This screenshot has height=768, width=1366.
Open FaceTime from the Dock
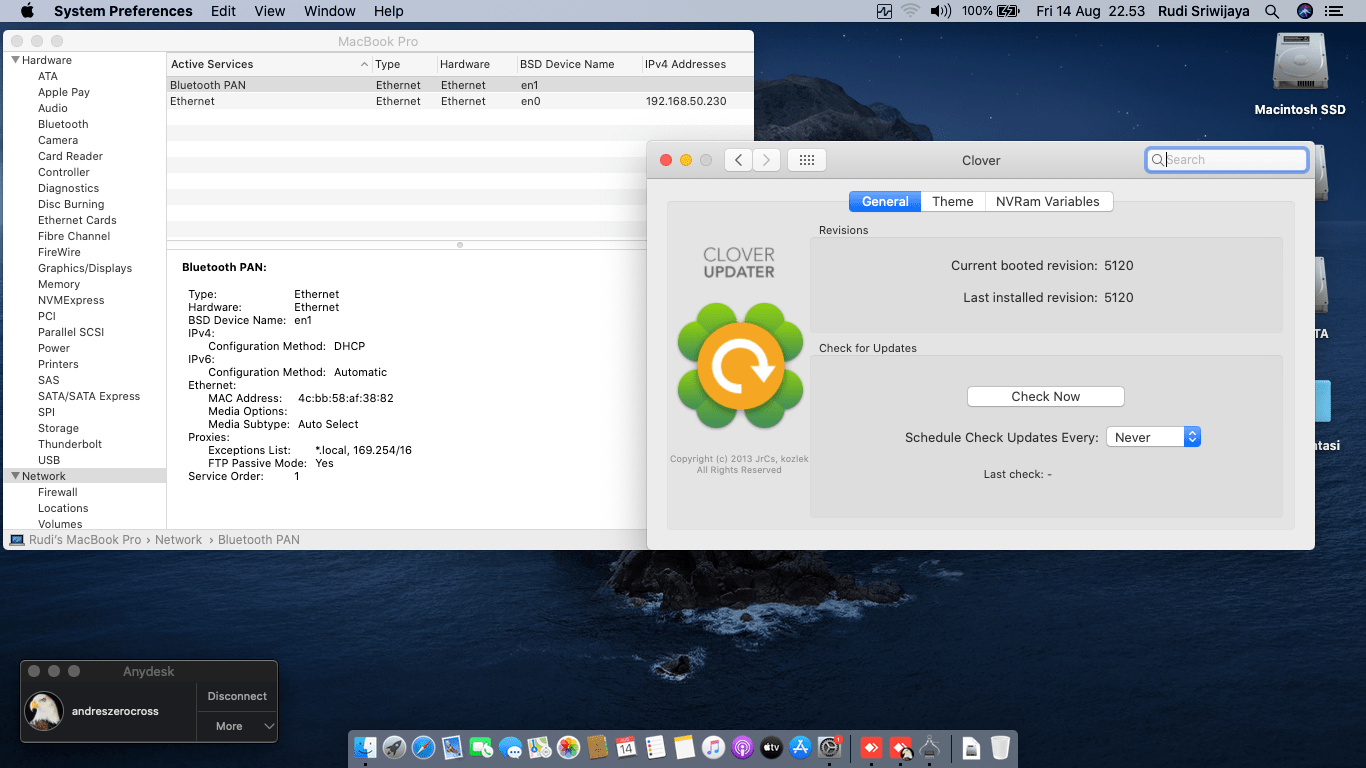click(481, 747)
